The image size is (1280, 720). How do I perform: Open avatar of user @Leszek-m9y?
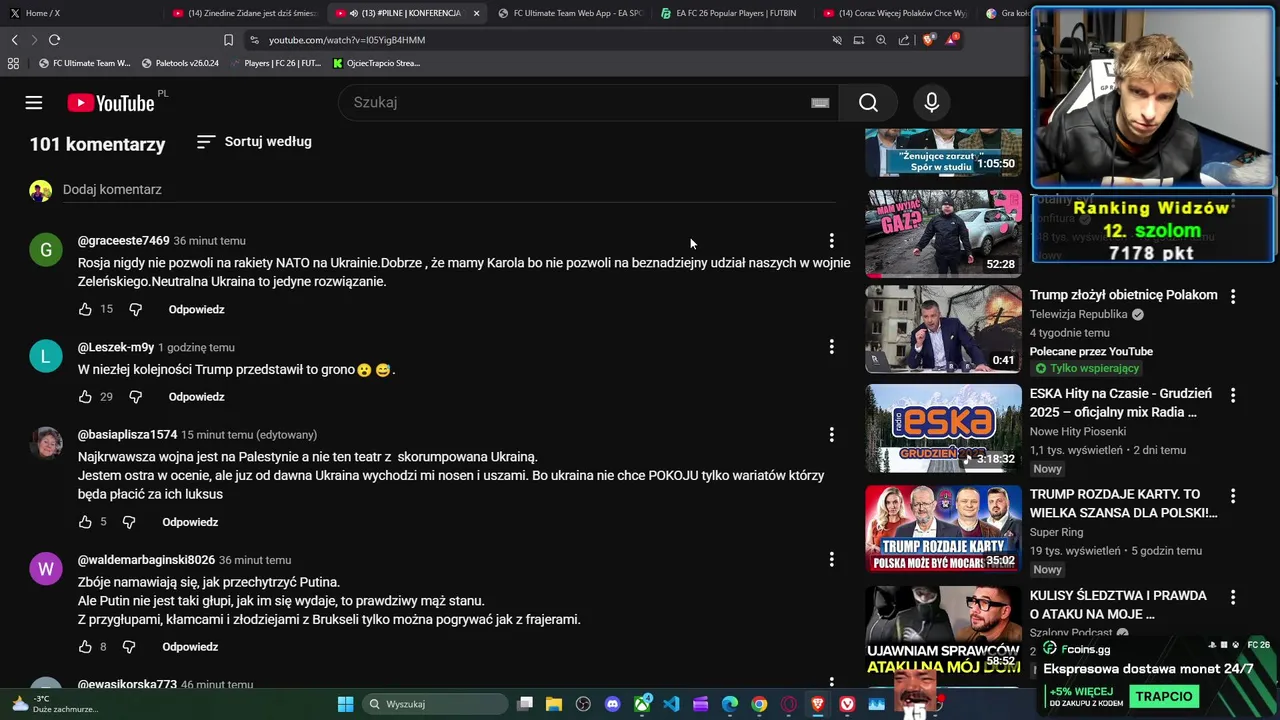[x=46, y=356]
